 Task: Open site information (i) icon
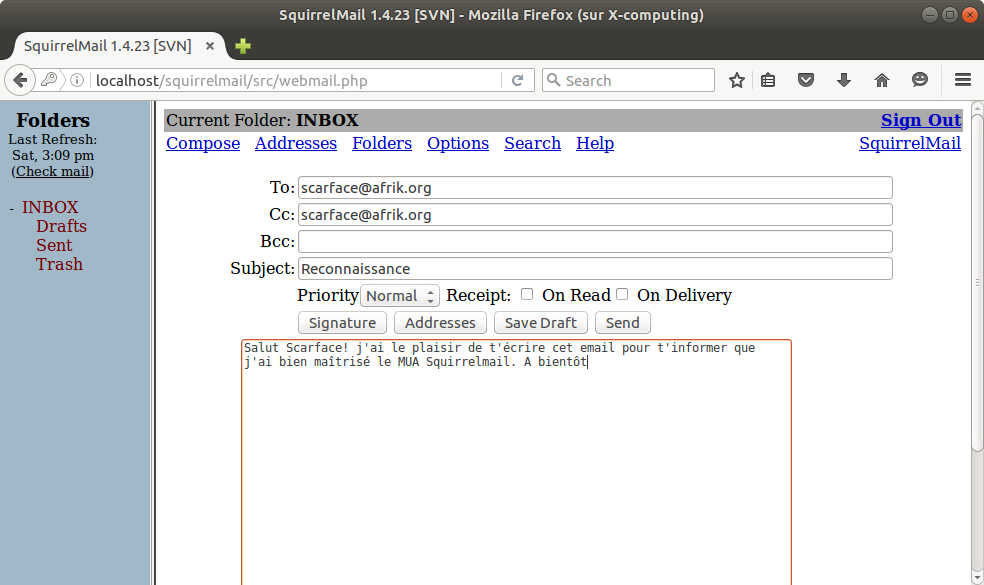click(x=77, y=80)
